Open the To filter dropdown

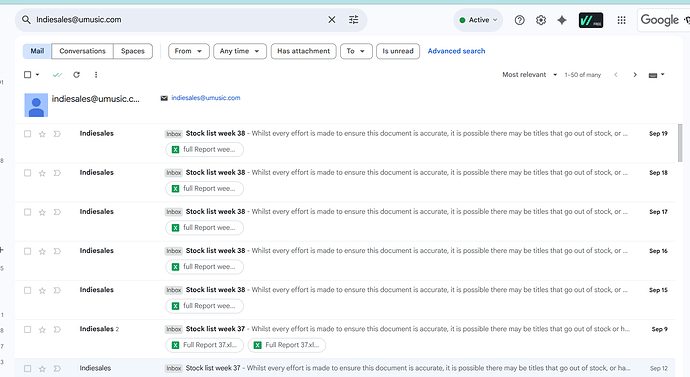[356, 51]
